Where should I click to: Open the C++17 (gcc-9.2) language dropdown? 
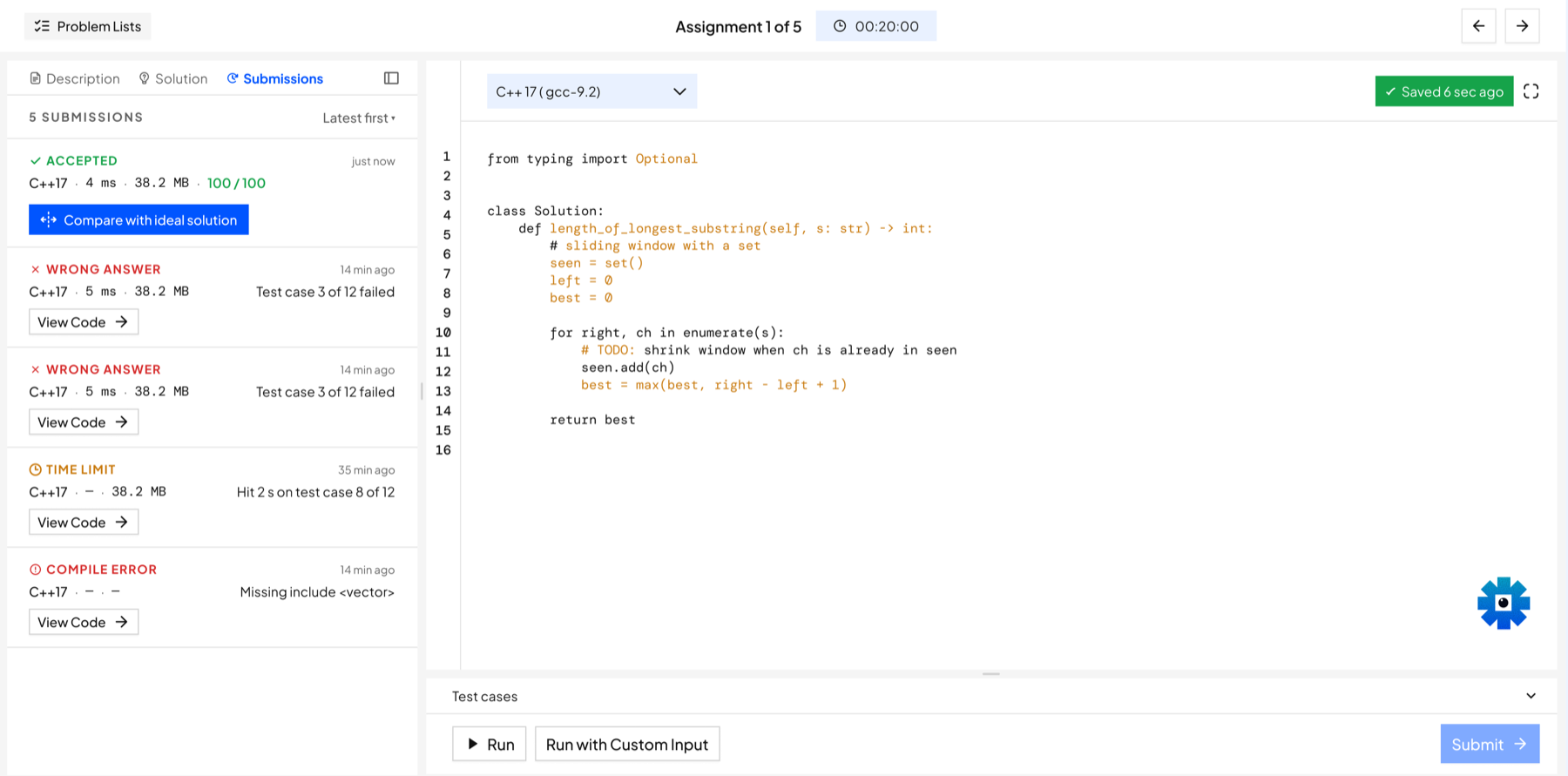click(591, 91)
